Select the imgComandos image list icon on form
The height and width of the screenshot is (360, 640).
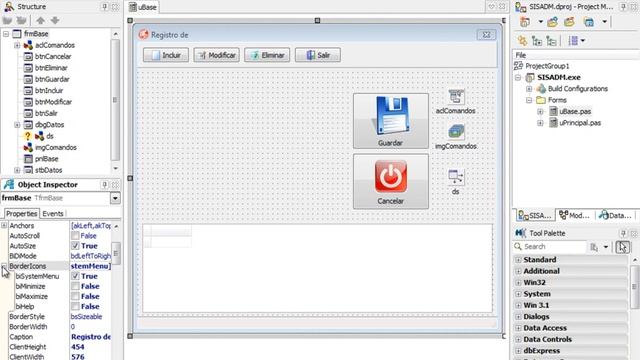click(x=456, y=132)
